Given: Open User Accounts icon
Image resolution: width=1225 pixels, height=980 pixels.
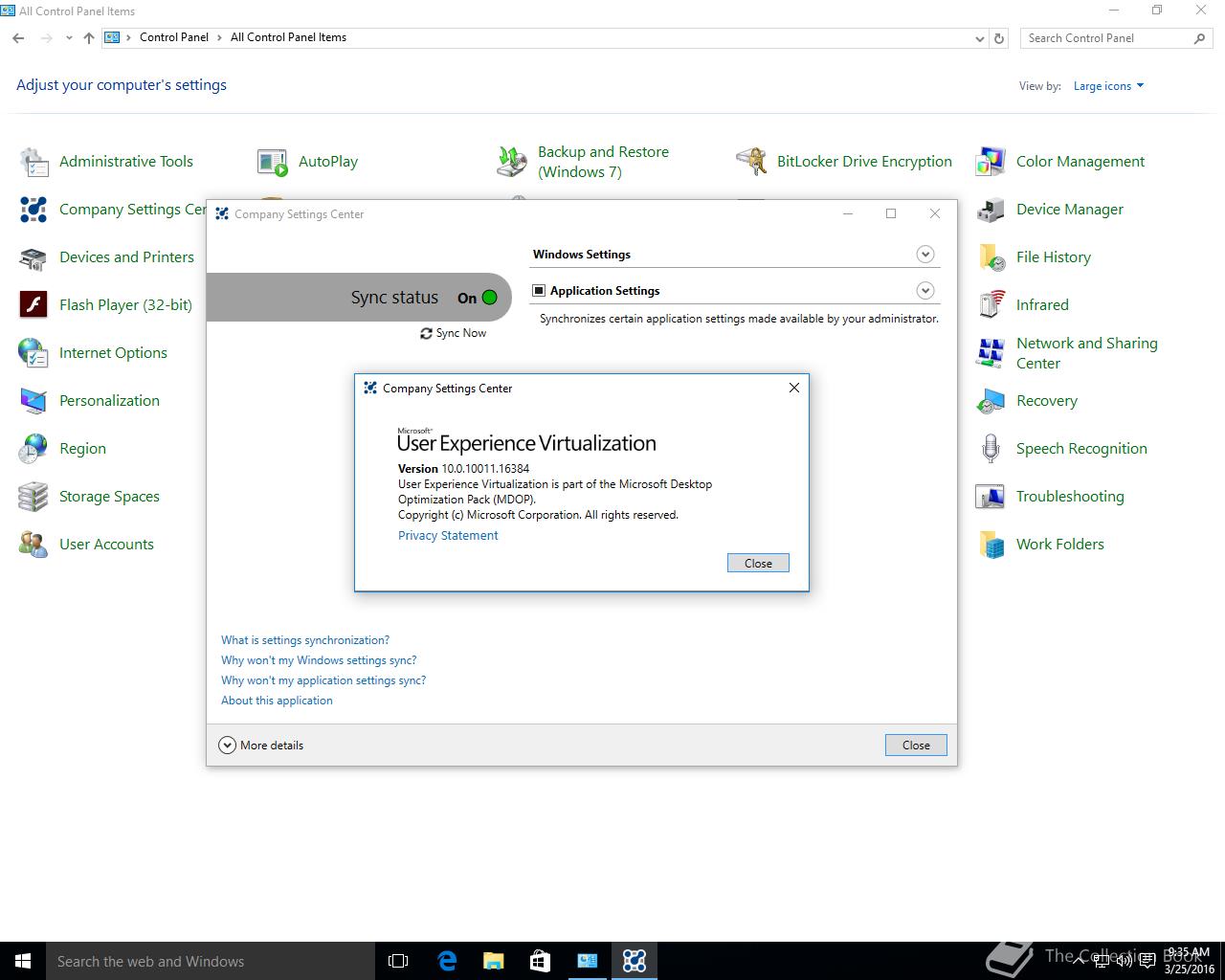Looking at the screenshot, I should [x=34, y=545].
